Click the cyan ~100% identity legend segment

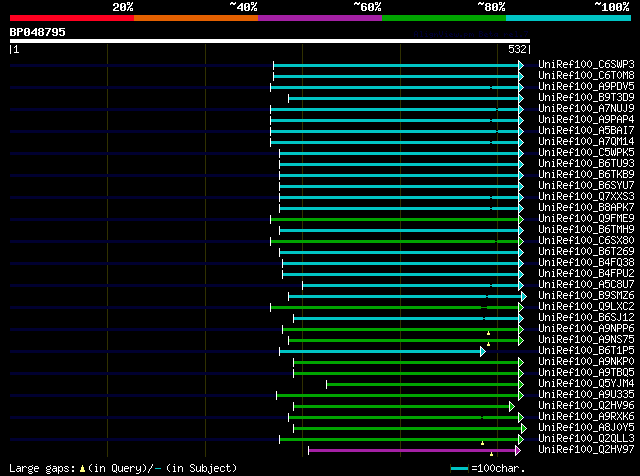point(569,18)
